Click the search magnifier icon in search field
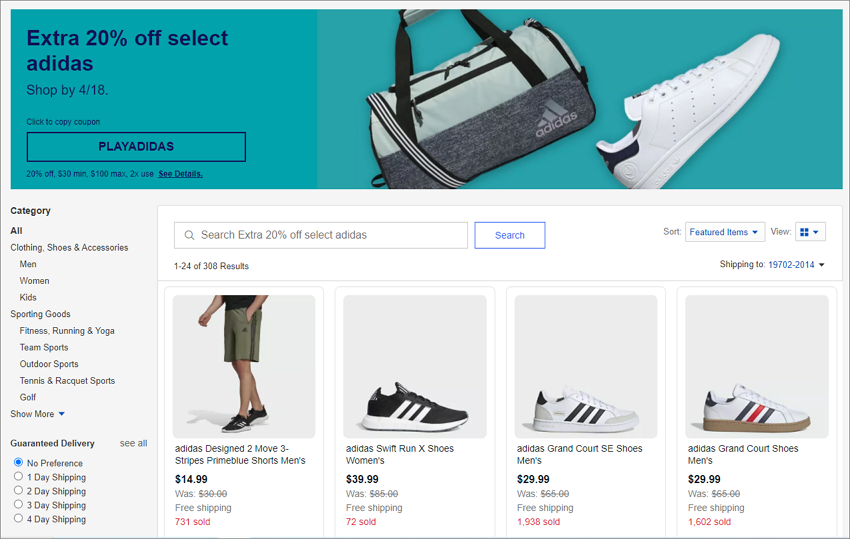This screenshot has height=539, width=850. 189,235
